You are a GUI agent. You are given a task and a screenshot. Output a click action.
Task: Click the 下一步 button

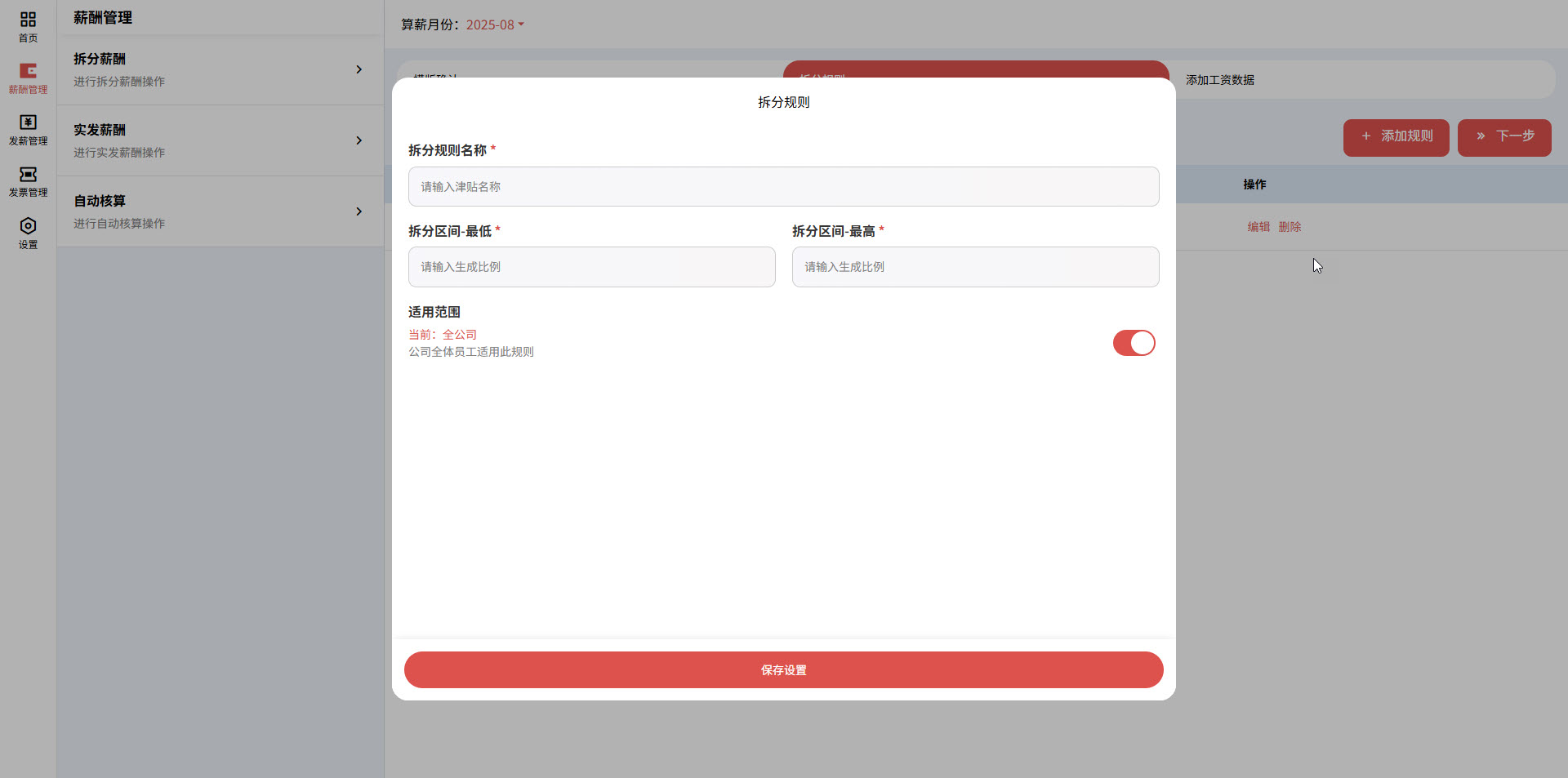coord(1503,137)
